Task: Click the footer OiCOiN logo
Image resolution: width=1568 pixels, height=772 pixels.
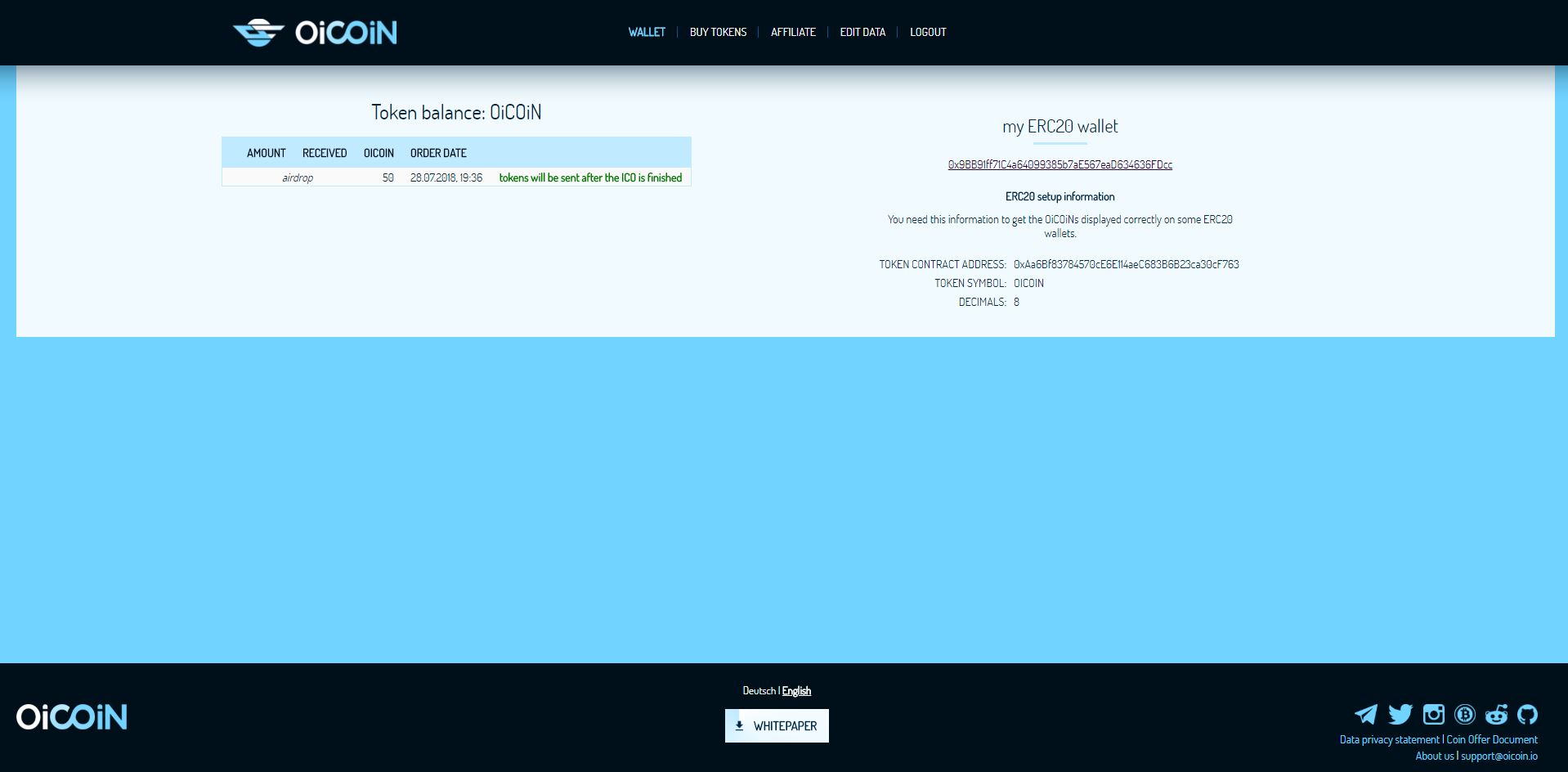Action: click(x=72, y=716)
